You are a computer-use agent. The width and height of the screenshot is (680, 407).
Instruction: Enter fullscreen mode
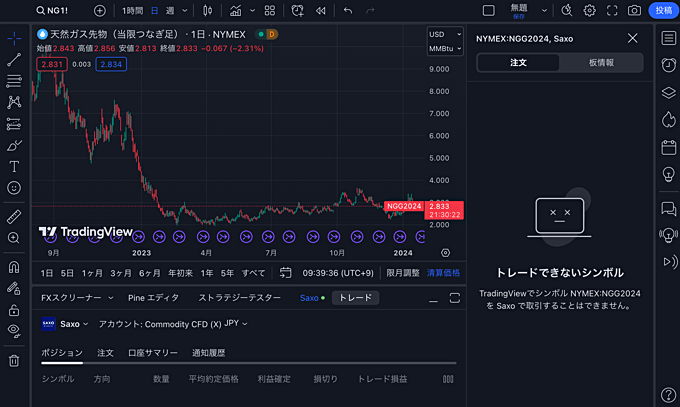click(612, 10)
